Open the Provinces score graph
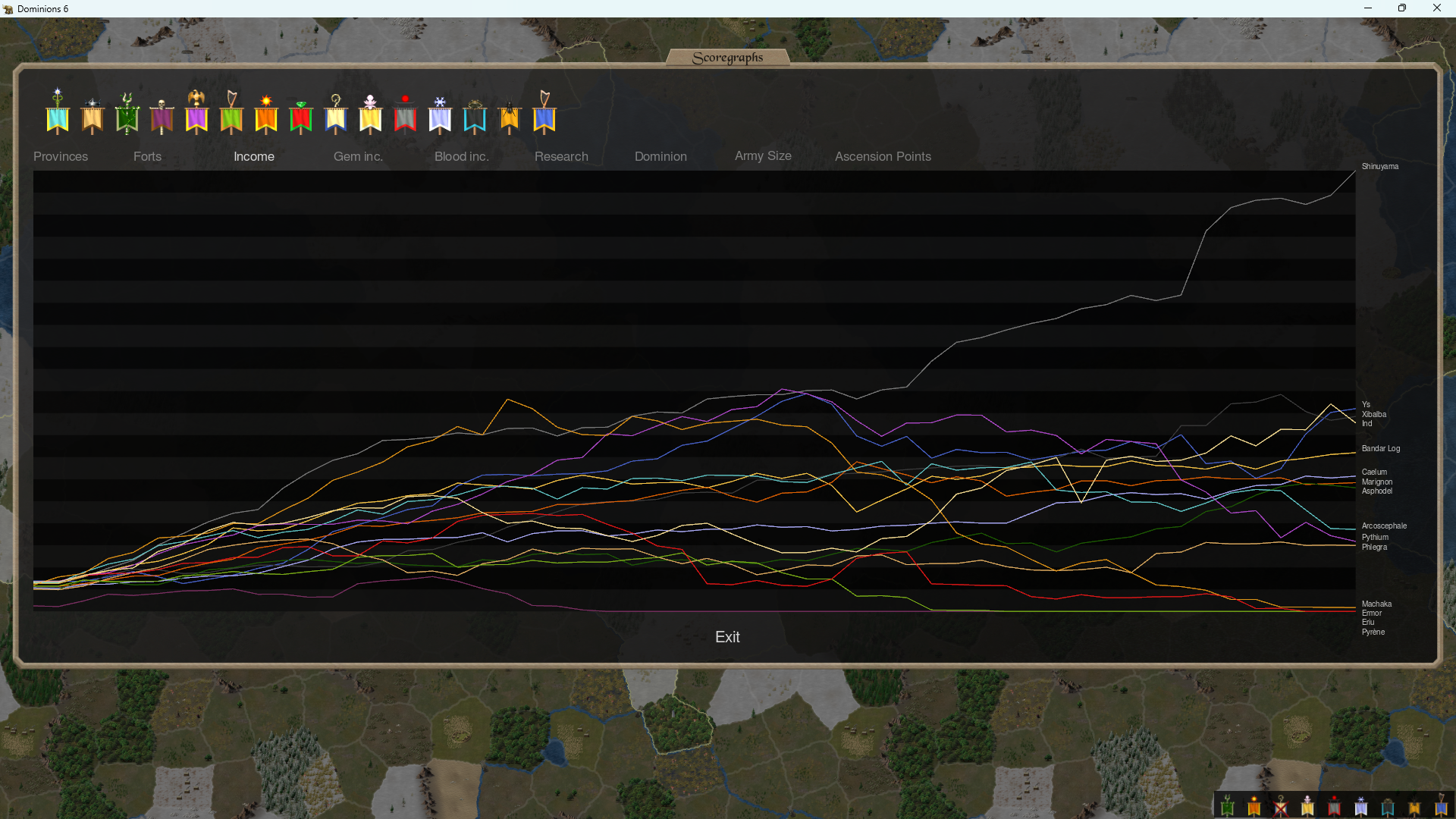Image resolution: width=1456 pixels, height=819 pixels. (61, 156)
